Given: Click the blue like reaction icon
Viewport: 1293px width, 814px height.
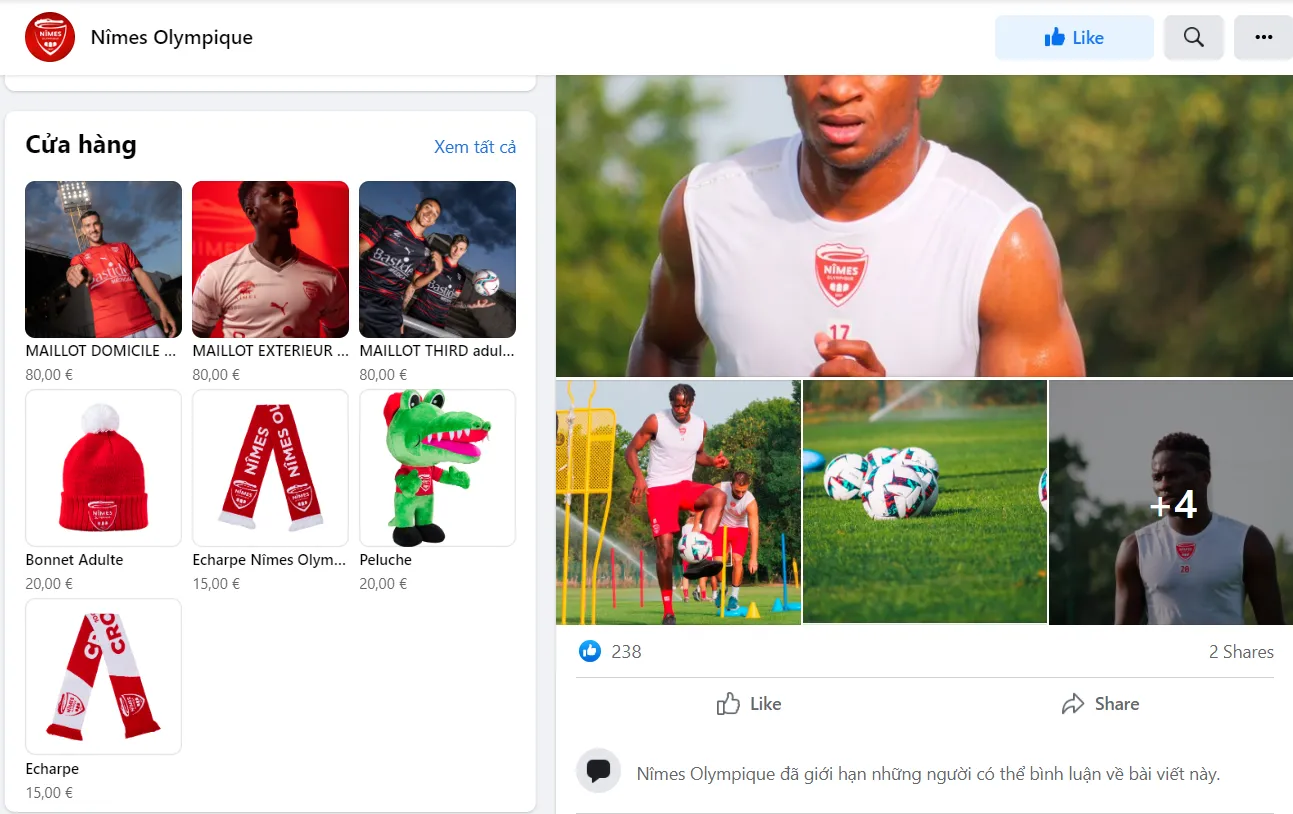Looking at the screenshot, I should 590,651.
